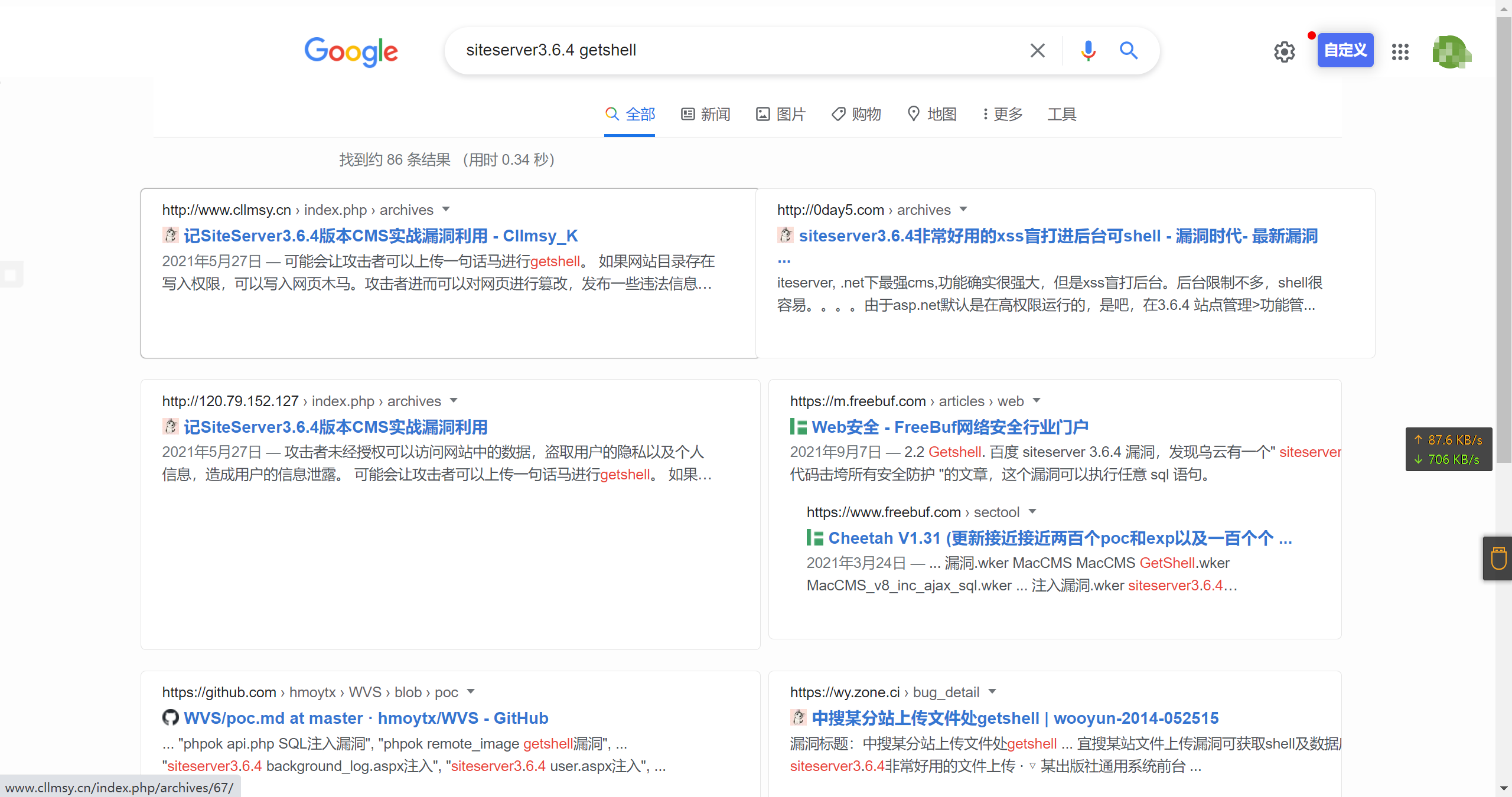Click the vertical page scrollbar thumb
1512x797 pixels.
[x=1504, y=239]
